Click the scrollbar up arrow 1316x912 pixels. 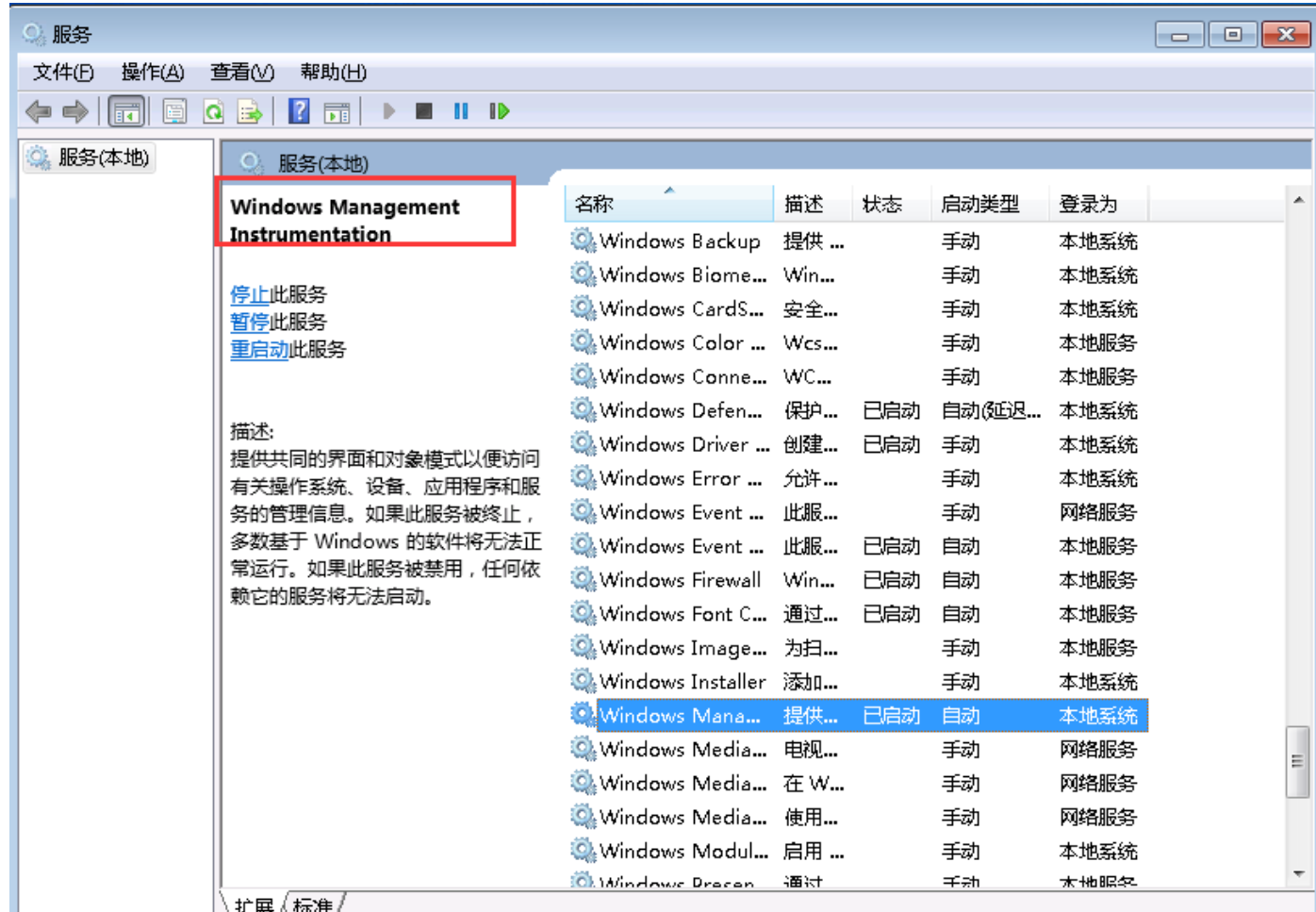1298,200
